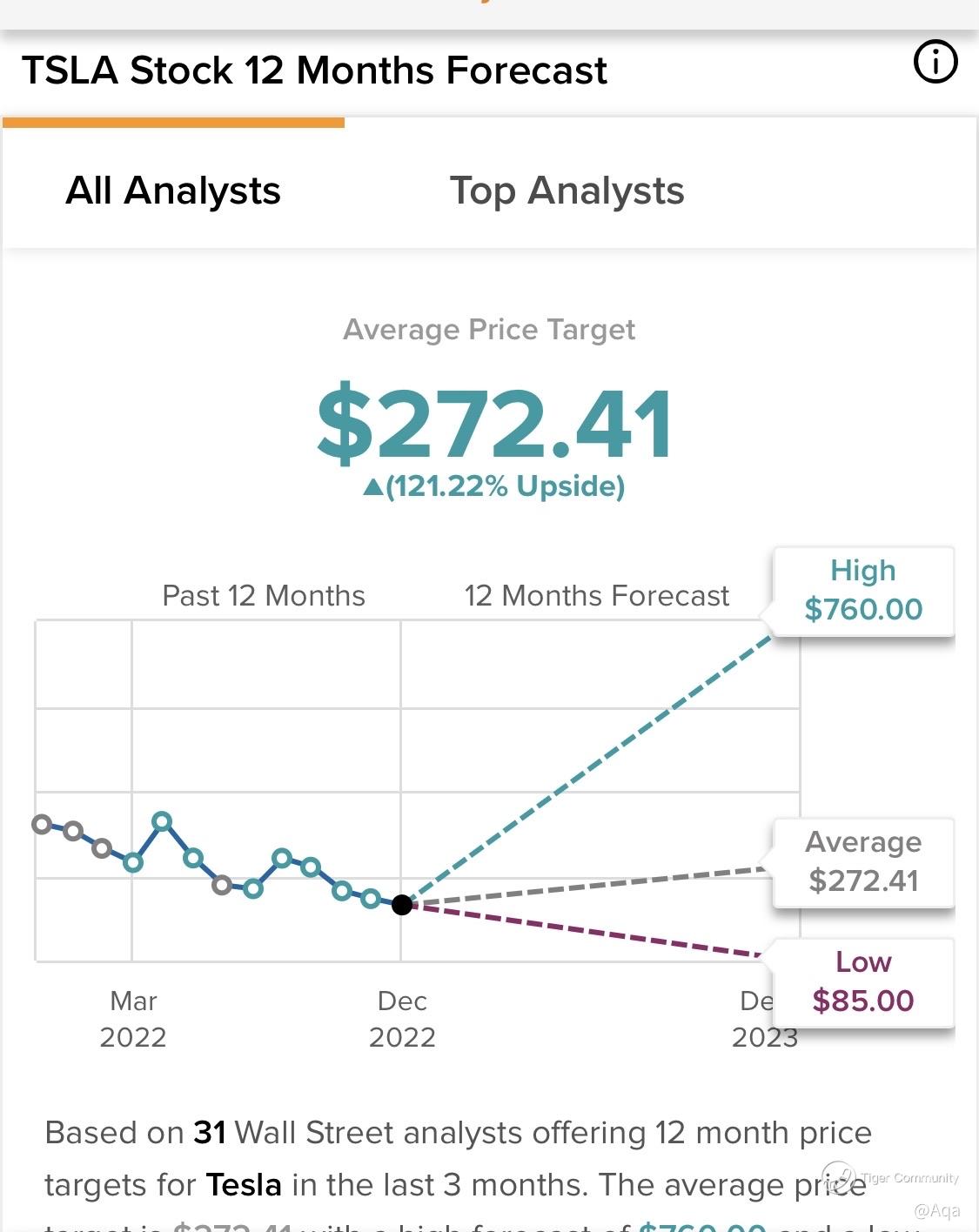
Task: Click the large $272.41 average price target
Action: (x=493, y=425)
